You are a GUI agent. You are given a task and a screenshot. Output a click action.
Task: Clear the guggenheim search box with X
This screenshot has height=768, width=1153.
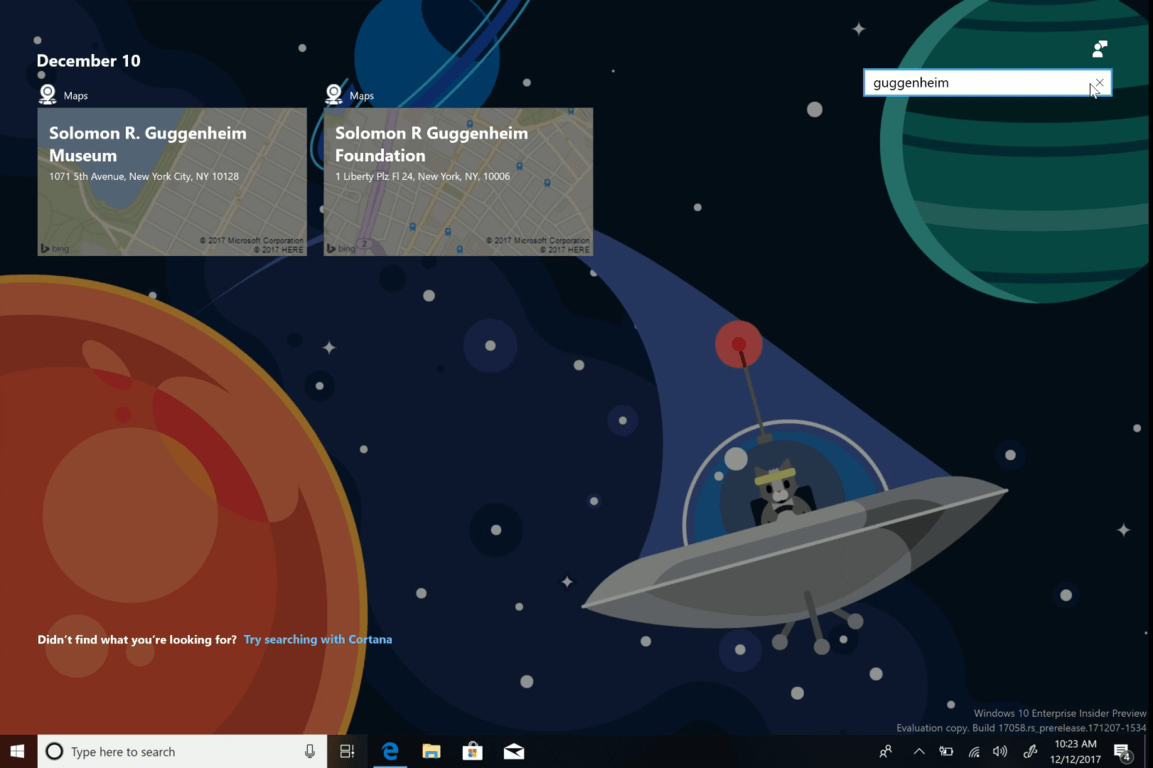[x=1099, y=82]
